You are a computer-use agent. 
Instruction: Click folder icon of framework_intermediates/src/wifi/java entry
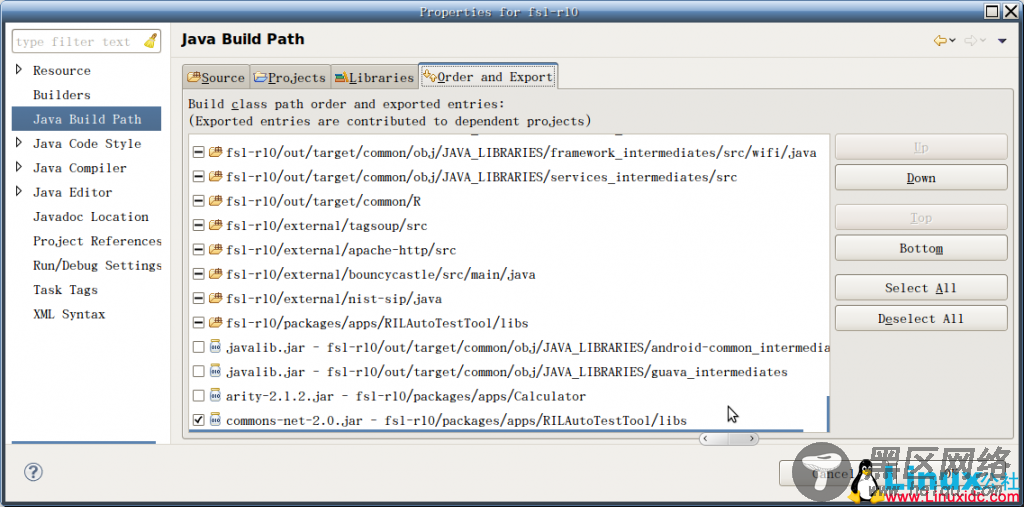coord(216,153)
